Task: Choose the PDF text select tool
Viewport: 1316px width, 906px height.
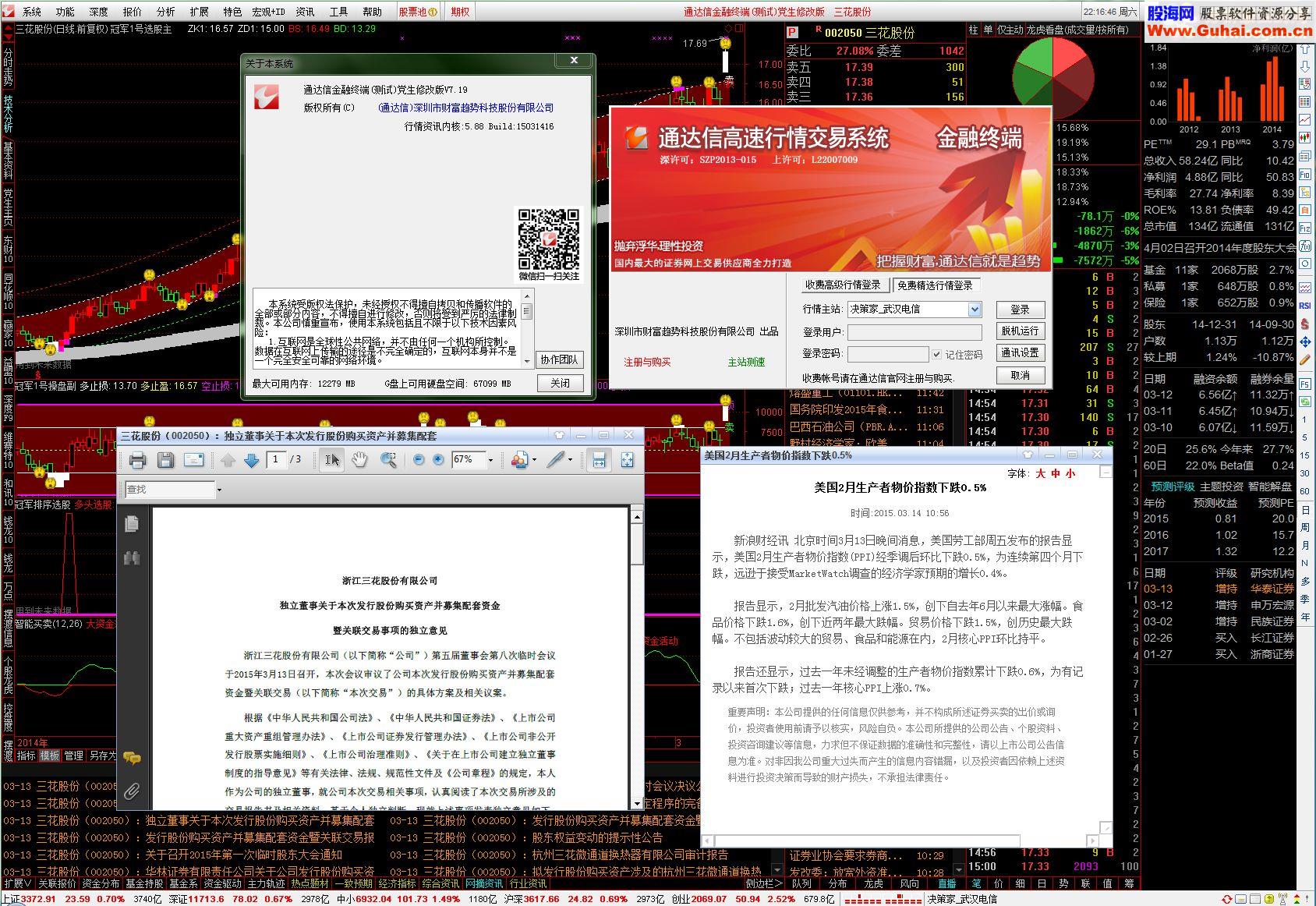Action: (331, 460)
